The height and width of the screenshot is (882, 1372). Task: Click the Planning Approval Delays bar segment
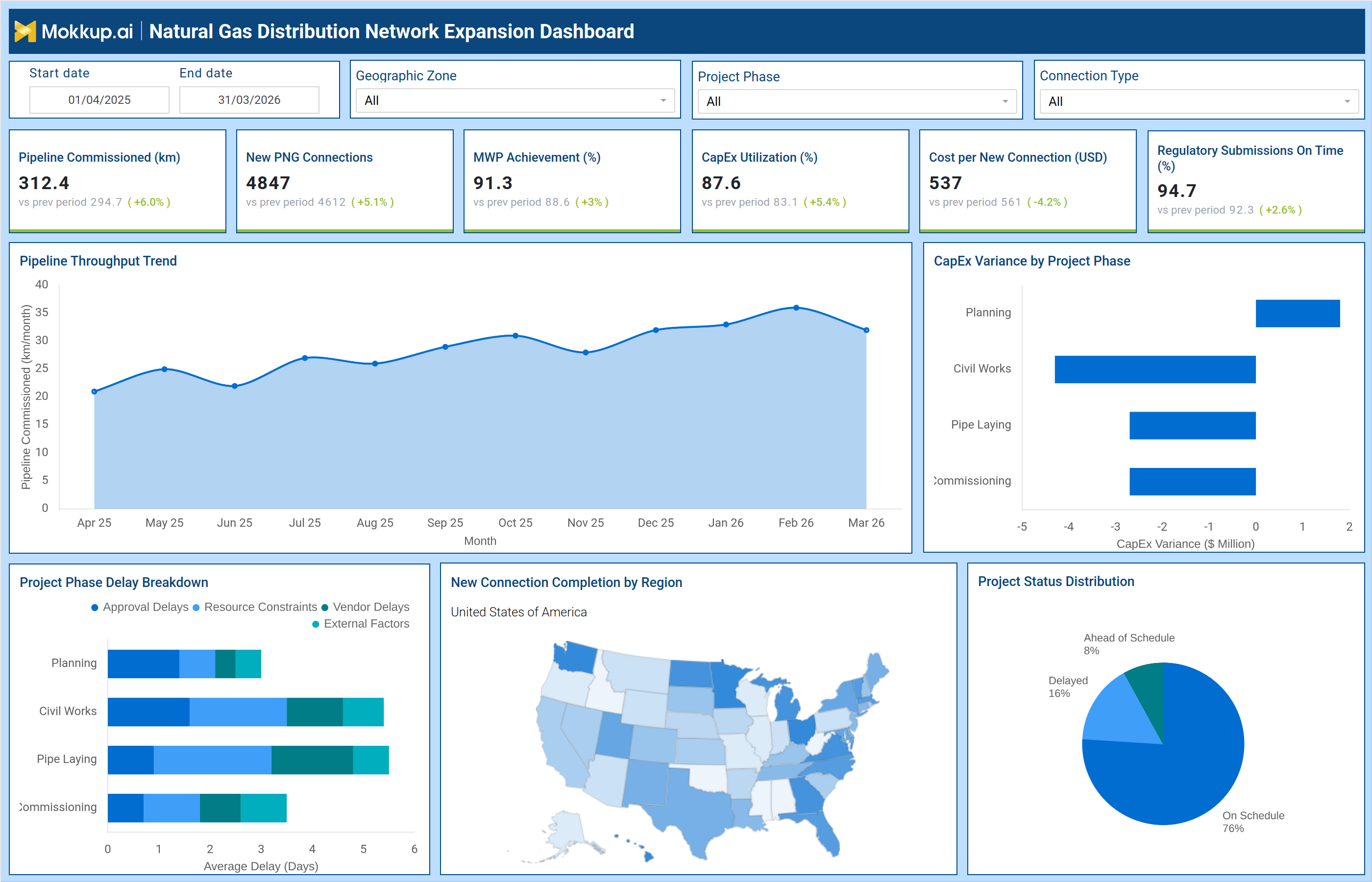pos(143,664)
